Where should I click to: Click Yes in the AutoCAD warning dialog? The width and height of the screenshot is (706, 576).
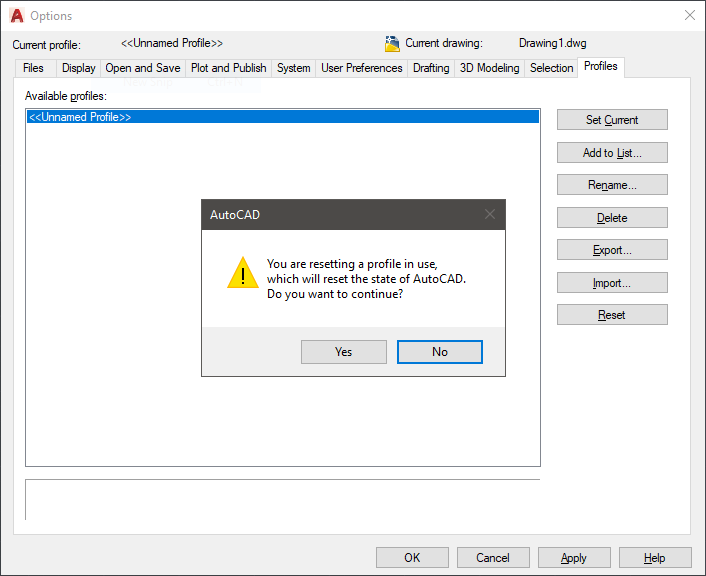[344, 352]
